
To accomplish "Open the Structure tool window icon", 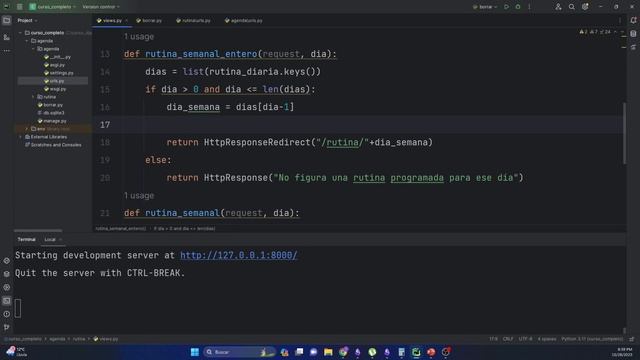I will coord(7,37).
